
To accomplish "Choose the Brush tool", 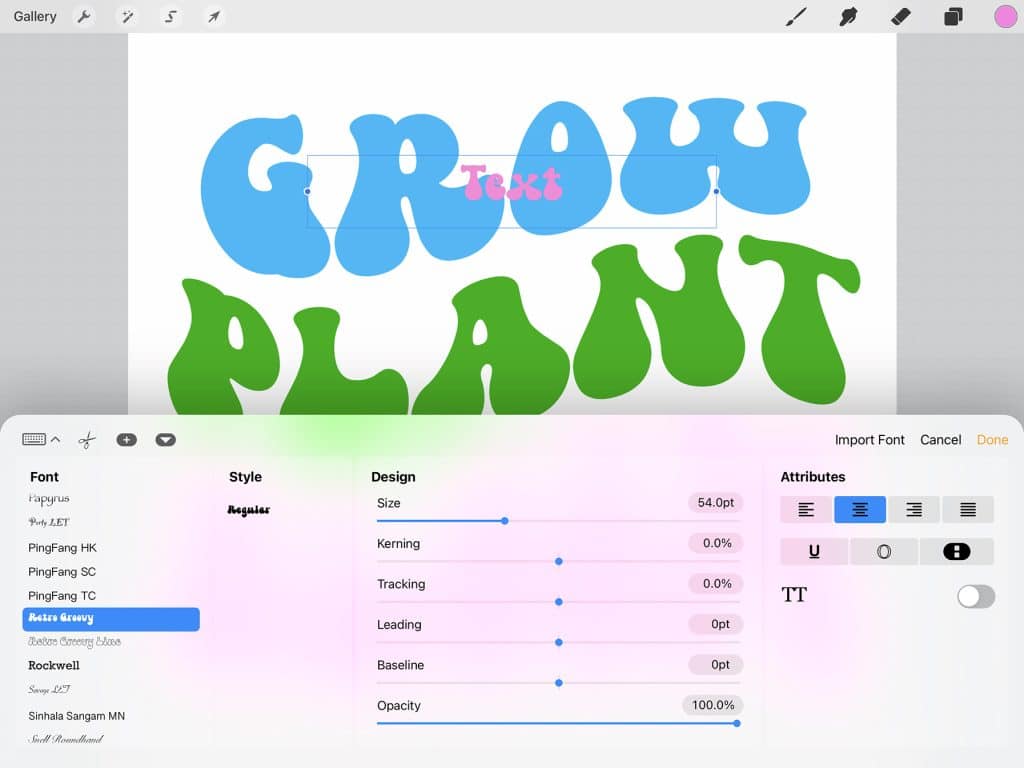I will tap(795, 16).
